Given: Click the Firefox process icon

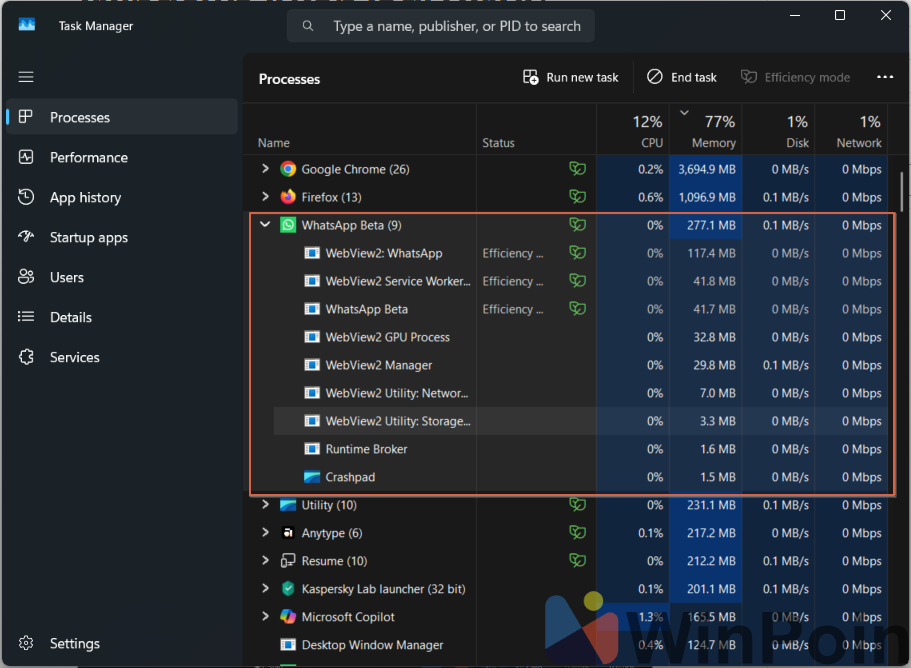Looking at the screenshot, I should [288, 197].
